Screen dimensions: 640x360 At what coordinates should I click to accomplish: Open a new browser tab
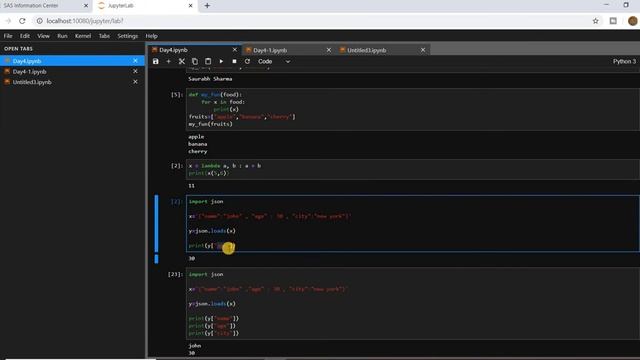[207, 6]
